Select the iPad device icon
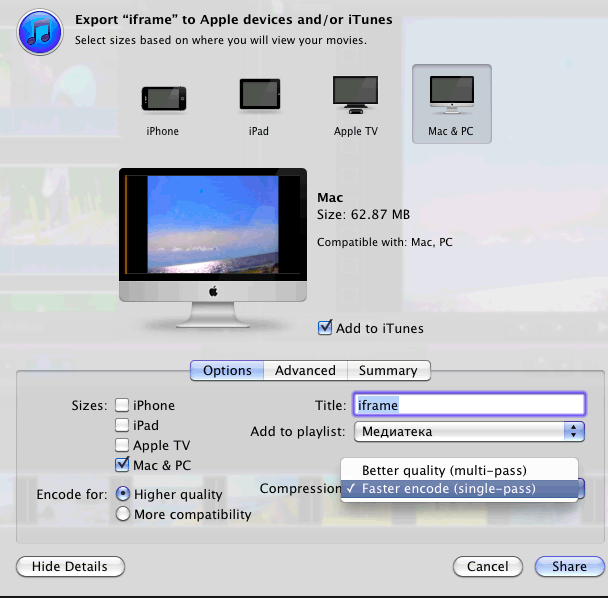The width and height of the screenshot is (608, 598). click(259, 94)
